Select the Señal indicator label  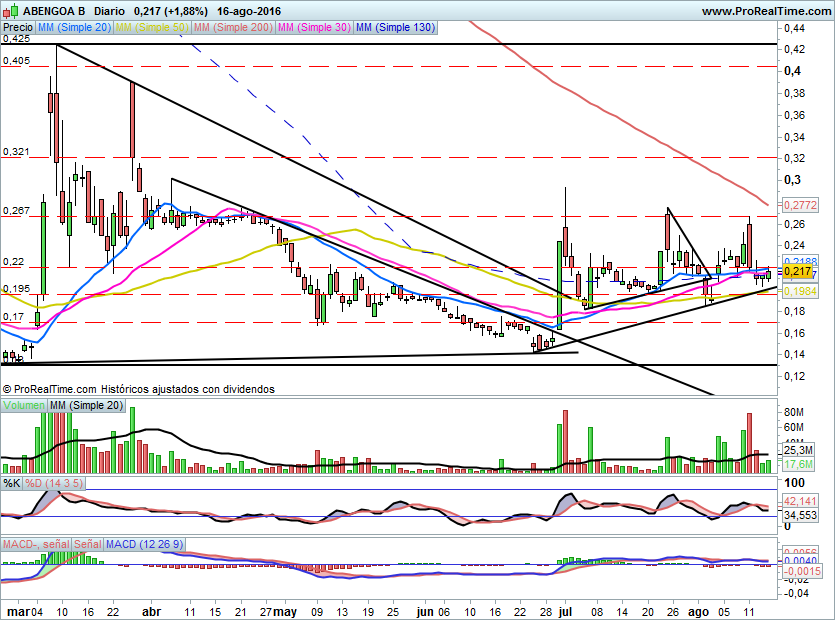[x=87, y=544]
